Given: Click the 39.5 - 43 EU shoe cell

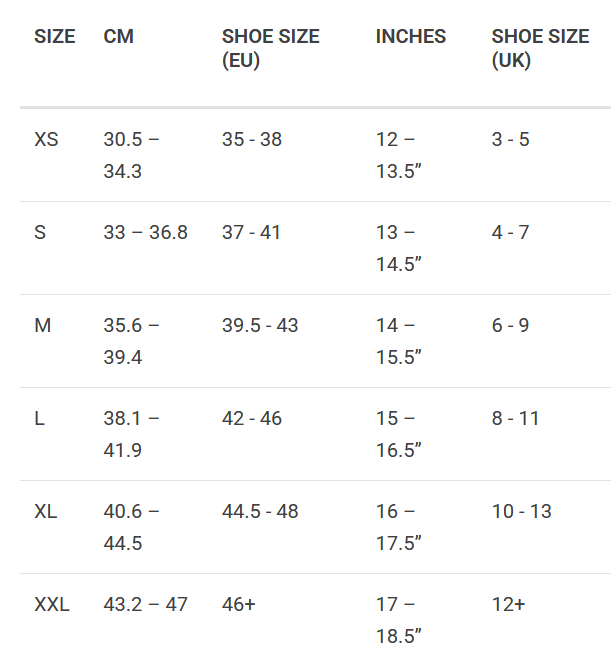Looking at the screenshot, I should point(260,326).
